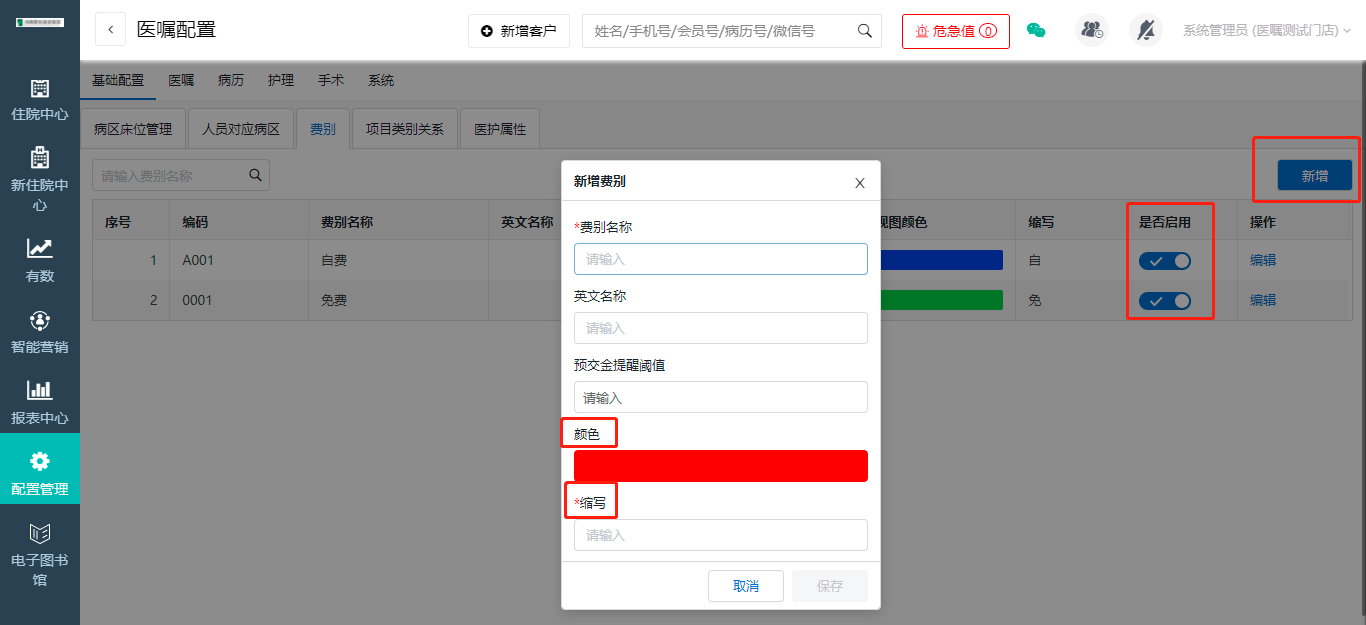Screen dimensions: 1366x625
Task: Focus the 缩写 input field
Action: coord(721,535)
